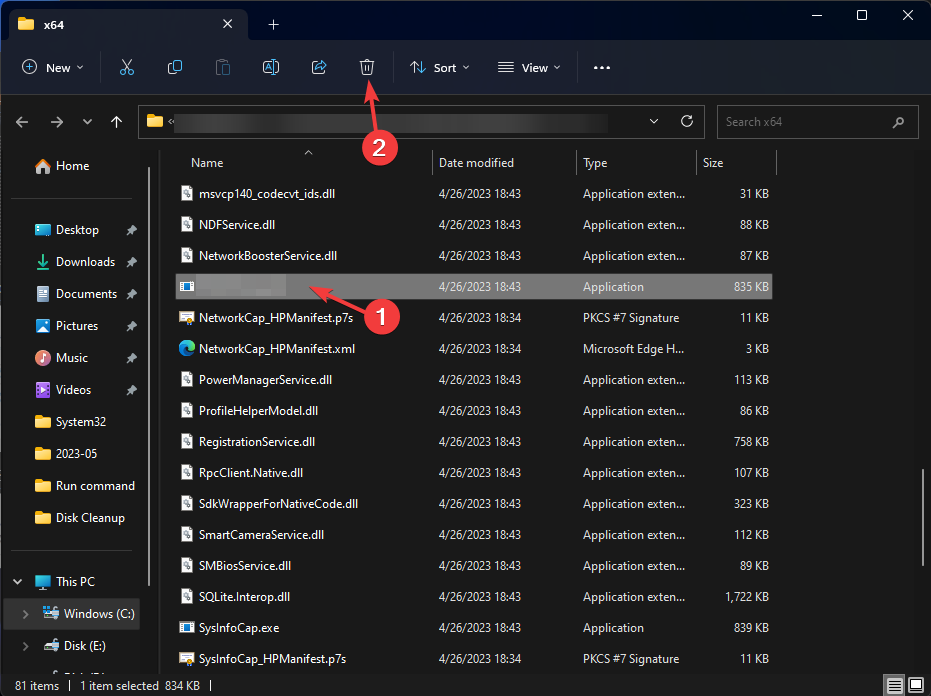
Task: Sort files by the Name column header
Action: pos(207,162)
